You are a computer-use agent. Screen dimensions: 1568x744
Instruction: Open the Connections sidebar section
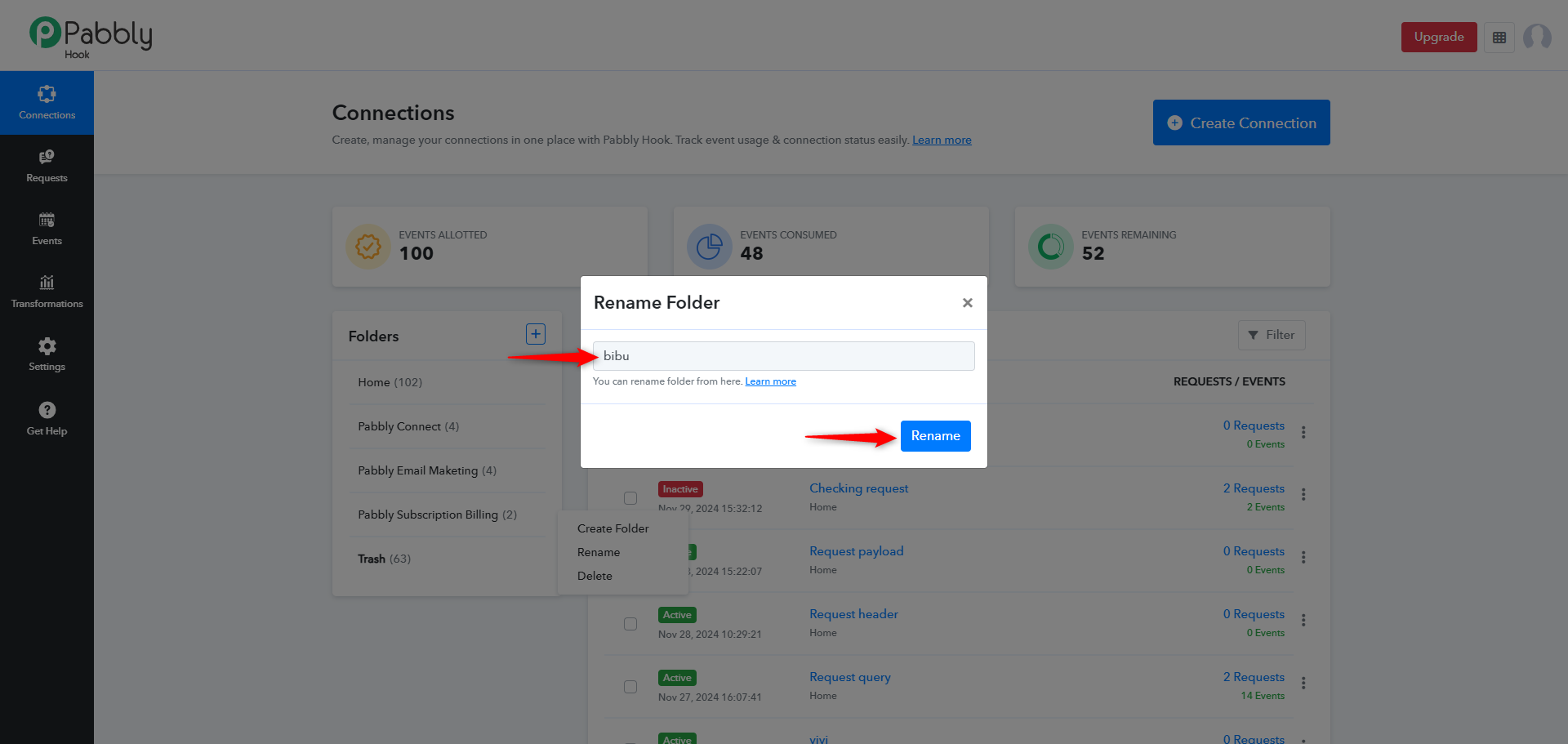click(x=47, y=103)
